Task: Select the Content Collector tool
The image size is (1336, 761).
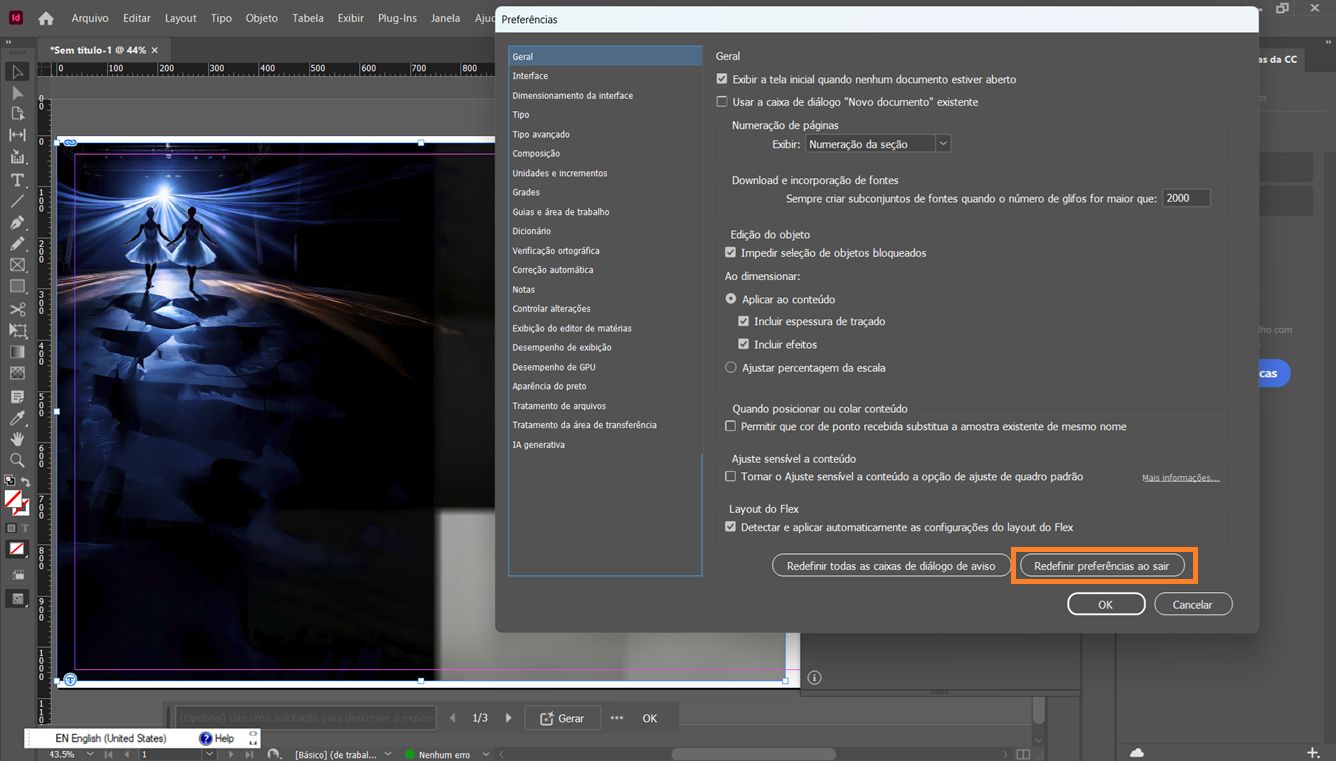Action: pos(17,157)
